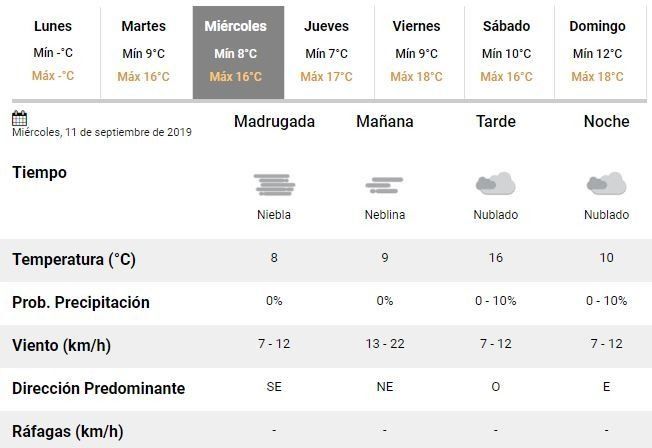
Task: Switch to the Martes tab
Action: [x=143, y=52]
